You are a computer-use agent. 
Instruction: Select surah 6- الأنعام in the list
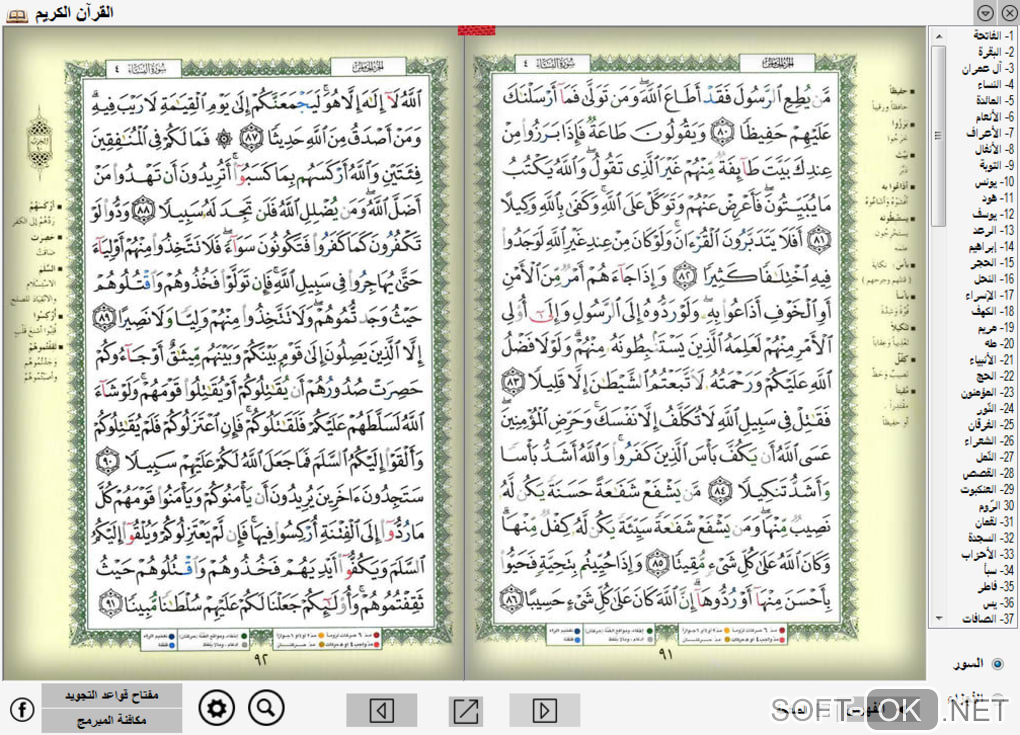(x=994, y=117)
